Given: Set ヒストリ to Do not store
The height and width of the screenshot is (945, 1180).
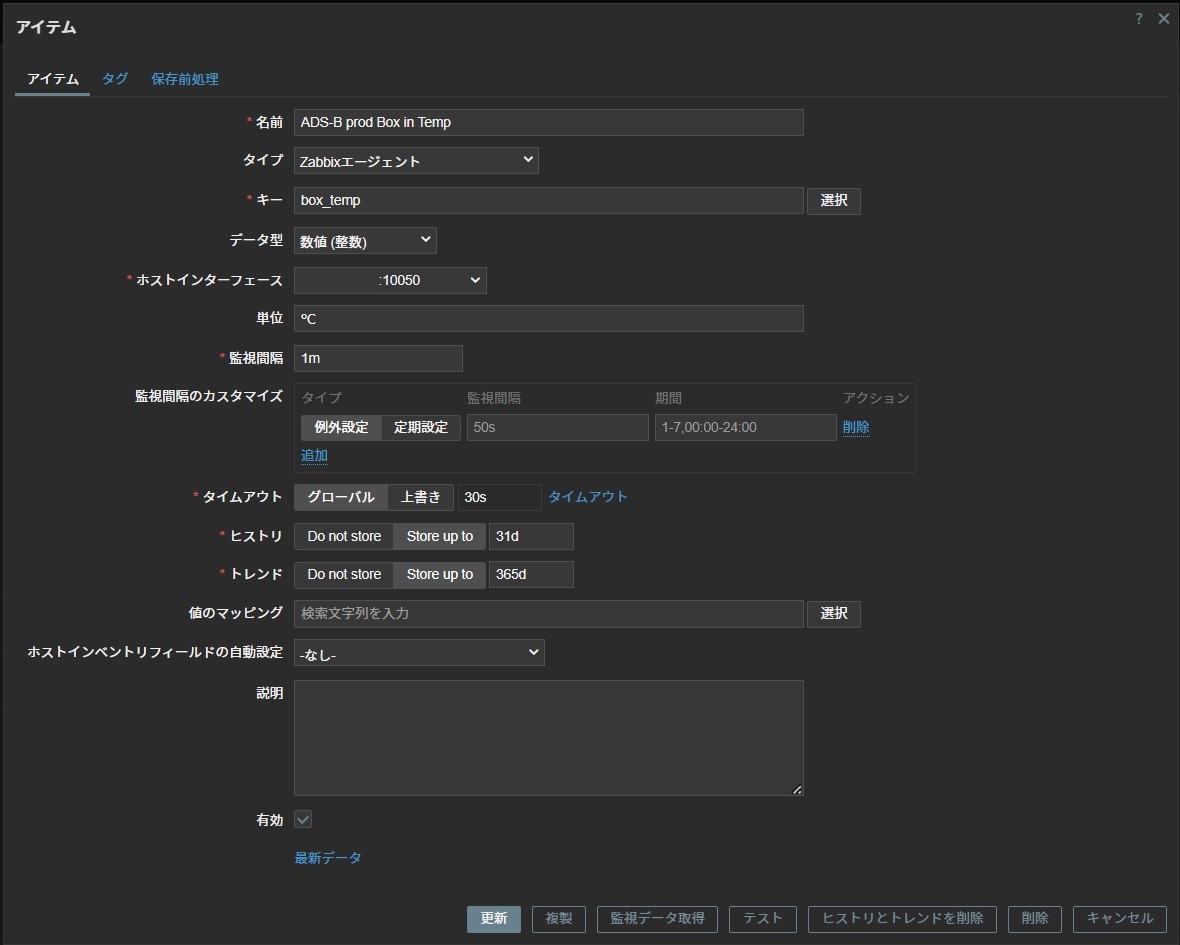Looking at the screenshot, I should click(344, 536).
